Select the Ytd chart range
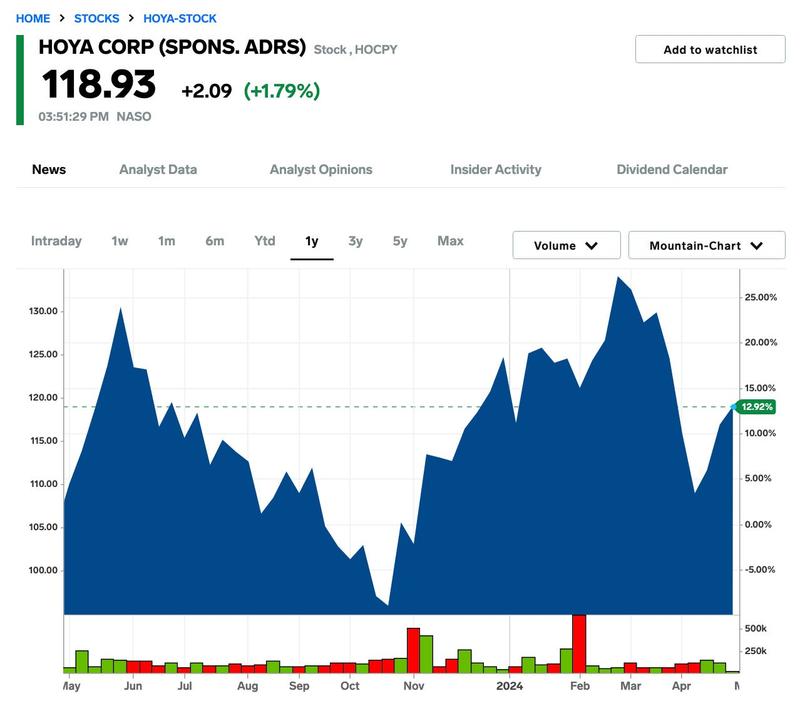This screenshot has height=706, width=800. click(x=265, y=241)
